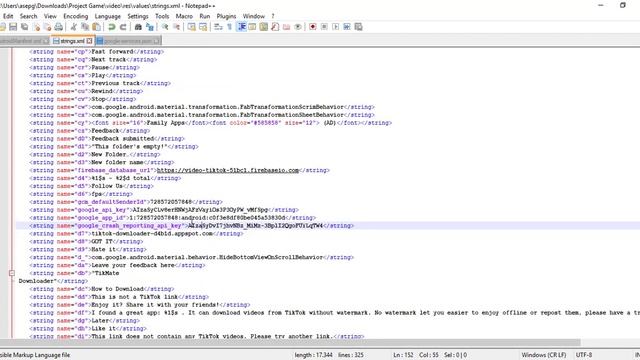Click the gcm_defaultSenderId string line
Viewport: 640px width, 360px height.
126,202
